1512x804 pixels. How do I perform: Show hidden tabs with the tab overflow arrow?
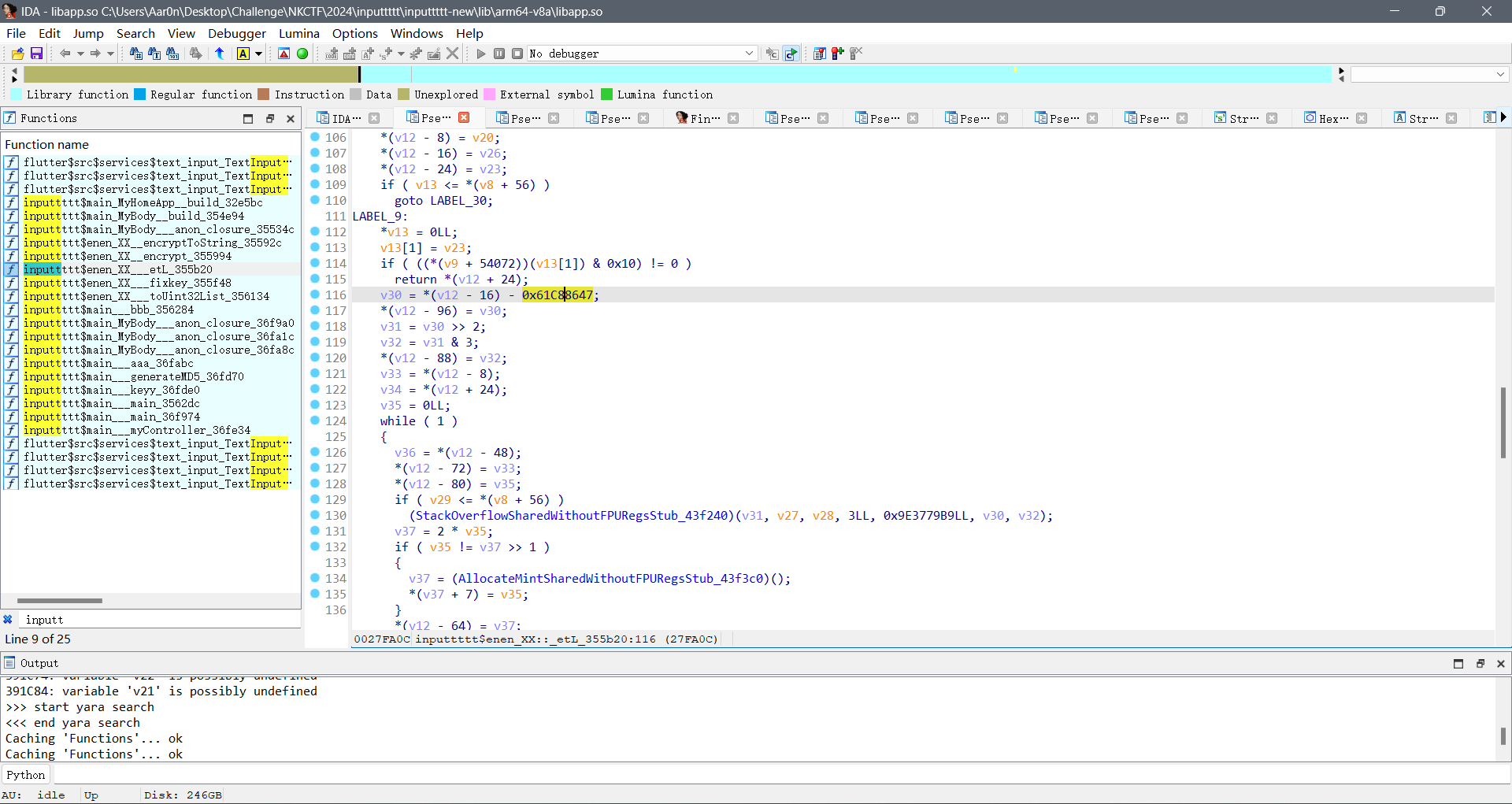(x=1503, y=117)
